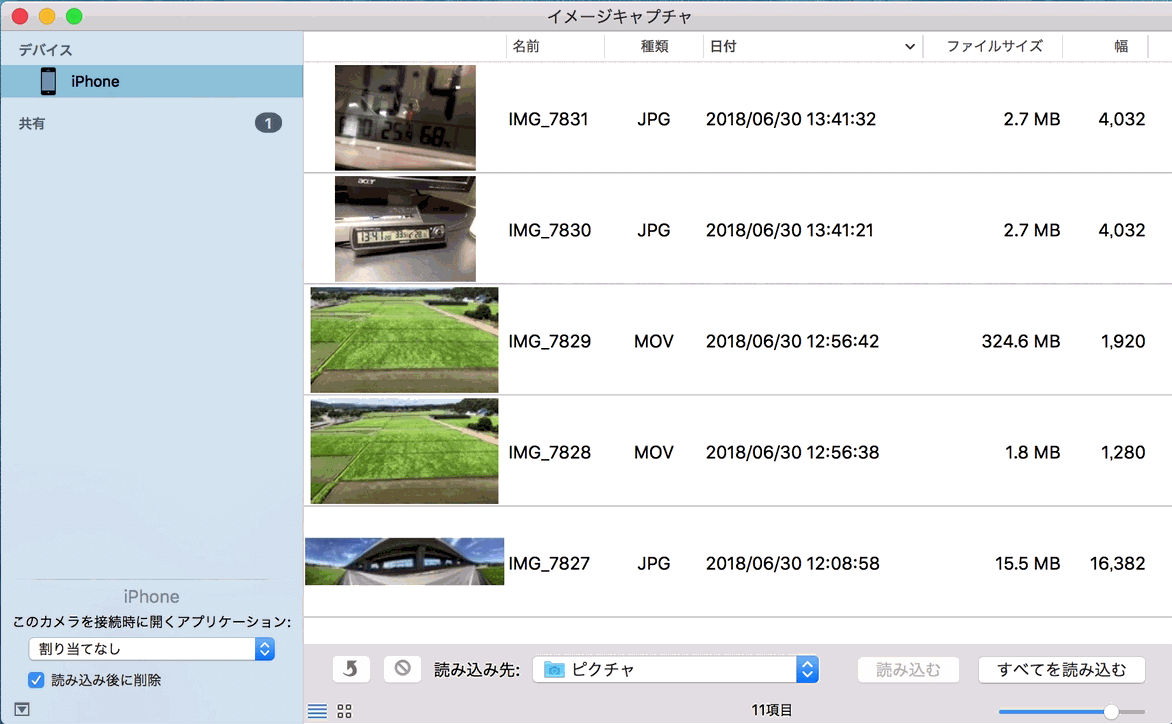
Task: Click the shared devices count badge
Action: [268, 123]
